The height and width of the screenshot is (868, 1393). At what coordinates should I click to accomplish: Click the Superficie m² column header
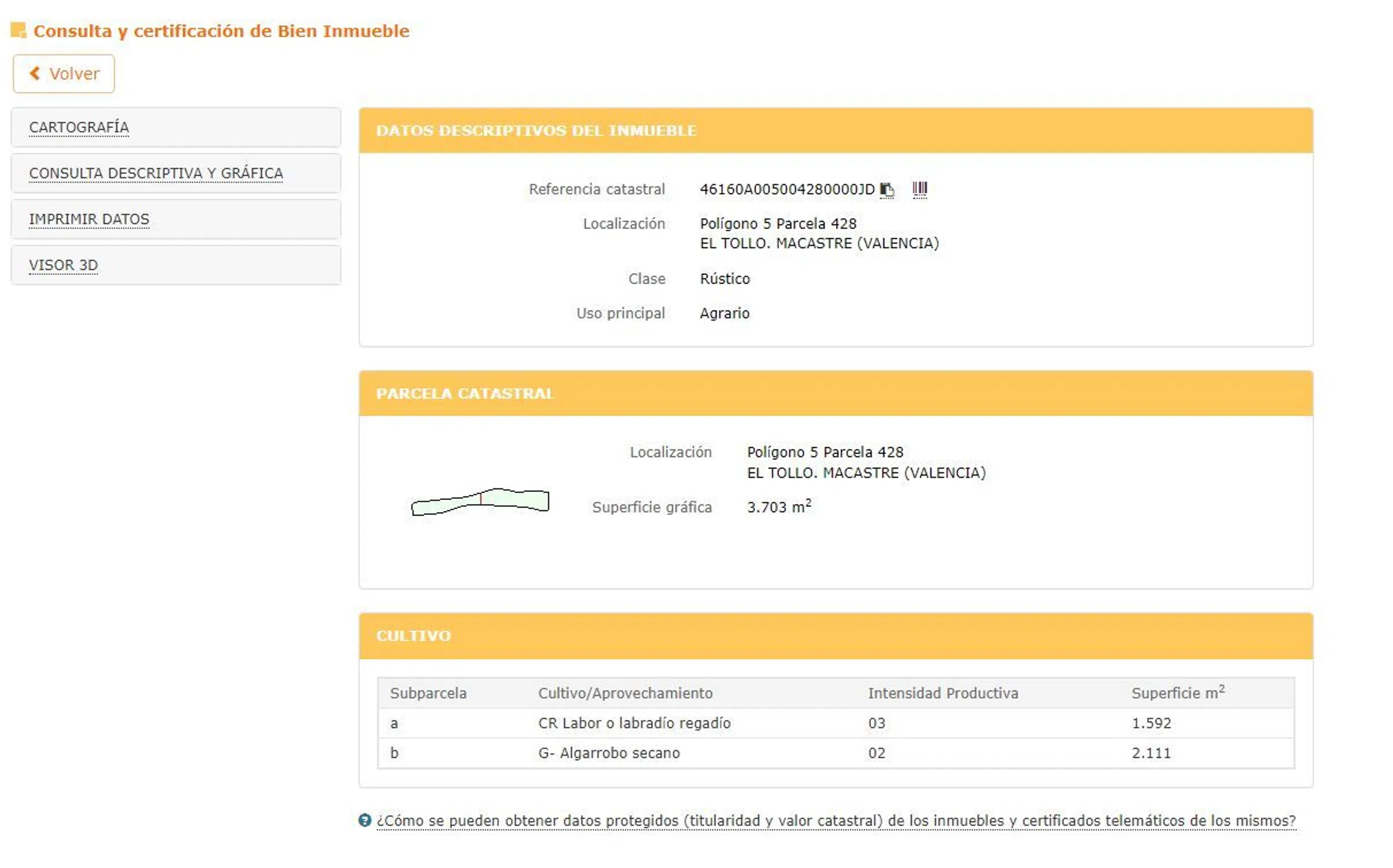[x=1178, y=693]
